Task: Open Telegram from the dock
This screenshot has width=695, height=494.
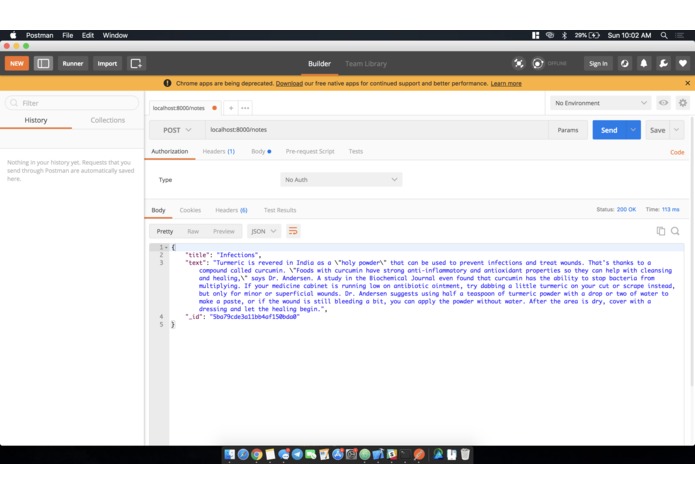Action: [297, 454]
